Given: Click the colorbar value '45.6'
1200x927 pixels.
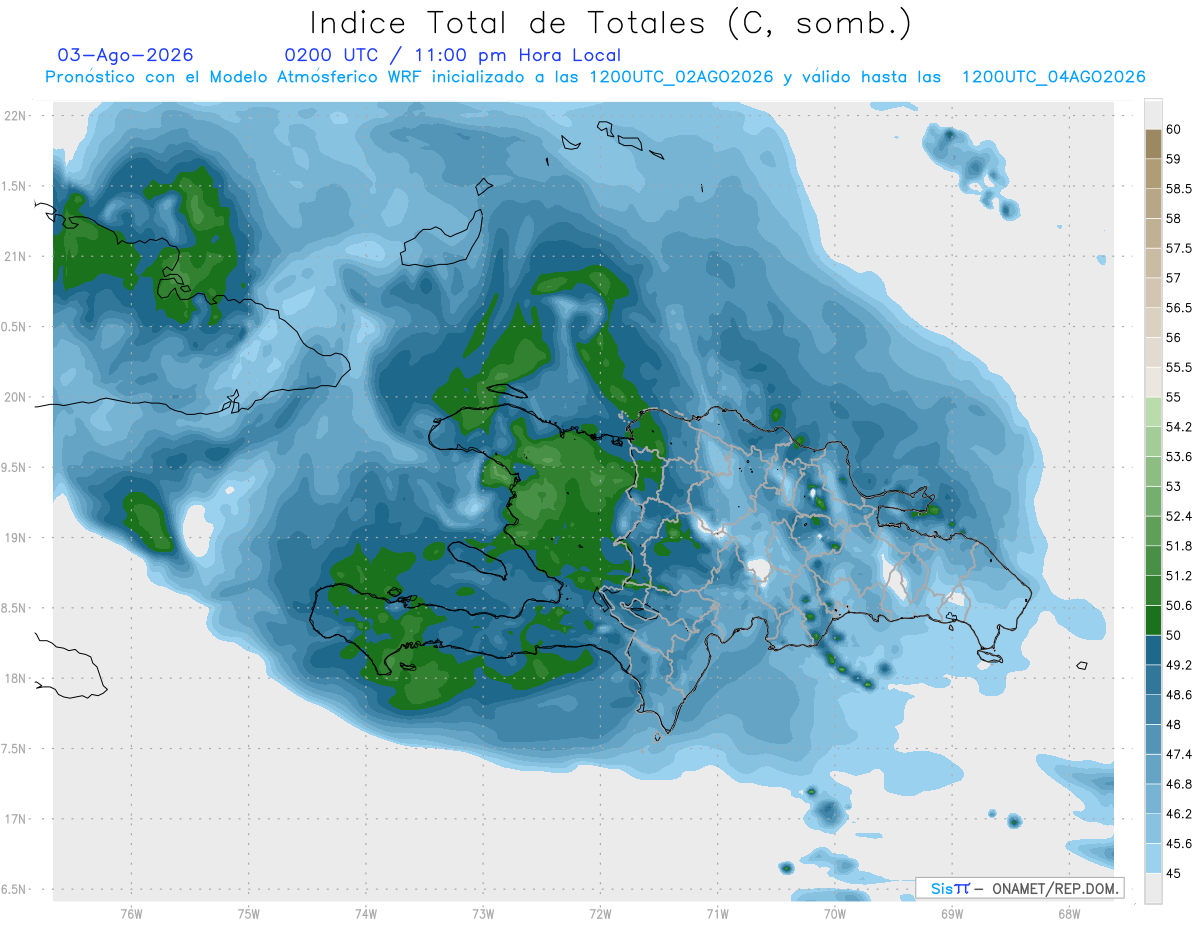Looking at the screenshot, I should (x=1179, y=844).
